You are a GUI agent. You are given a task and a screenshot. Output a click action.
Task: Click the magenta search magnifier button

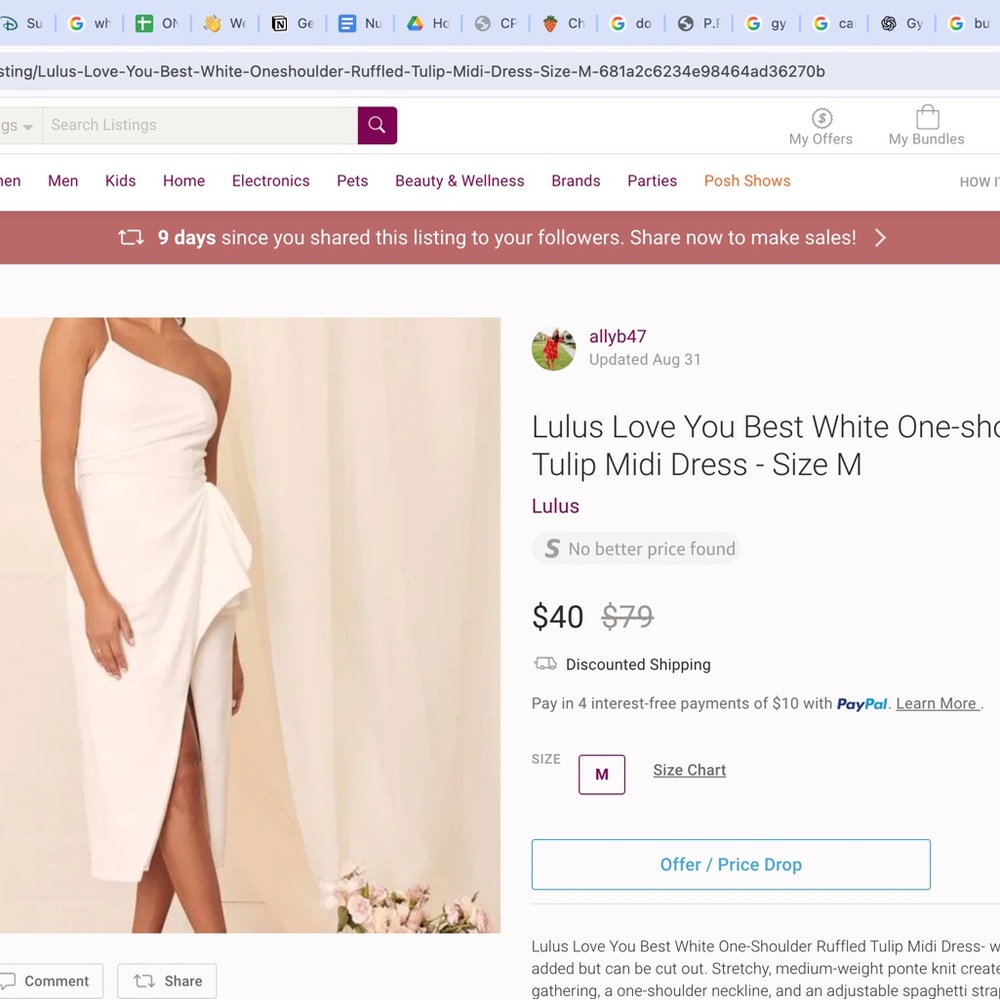tap(377, 125)
